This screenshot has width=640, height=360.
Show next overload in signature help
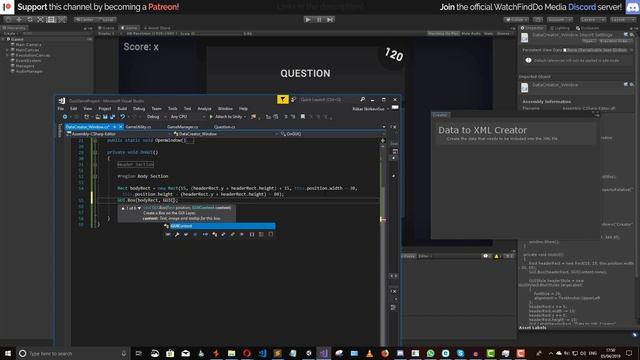[x=139, y=208]
